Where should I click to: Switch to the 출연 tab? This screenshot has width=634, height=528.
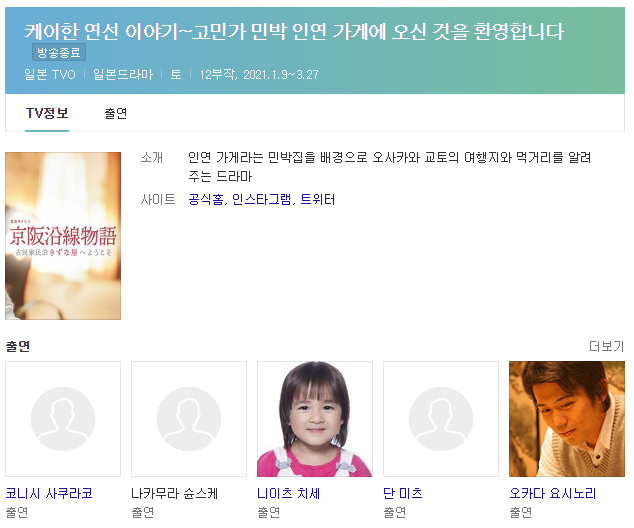[116, 113]
